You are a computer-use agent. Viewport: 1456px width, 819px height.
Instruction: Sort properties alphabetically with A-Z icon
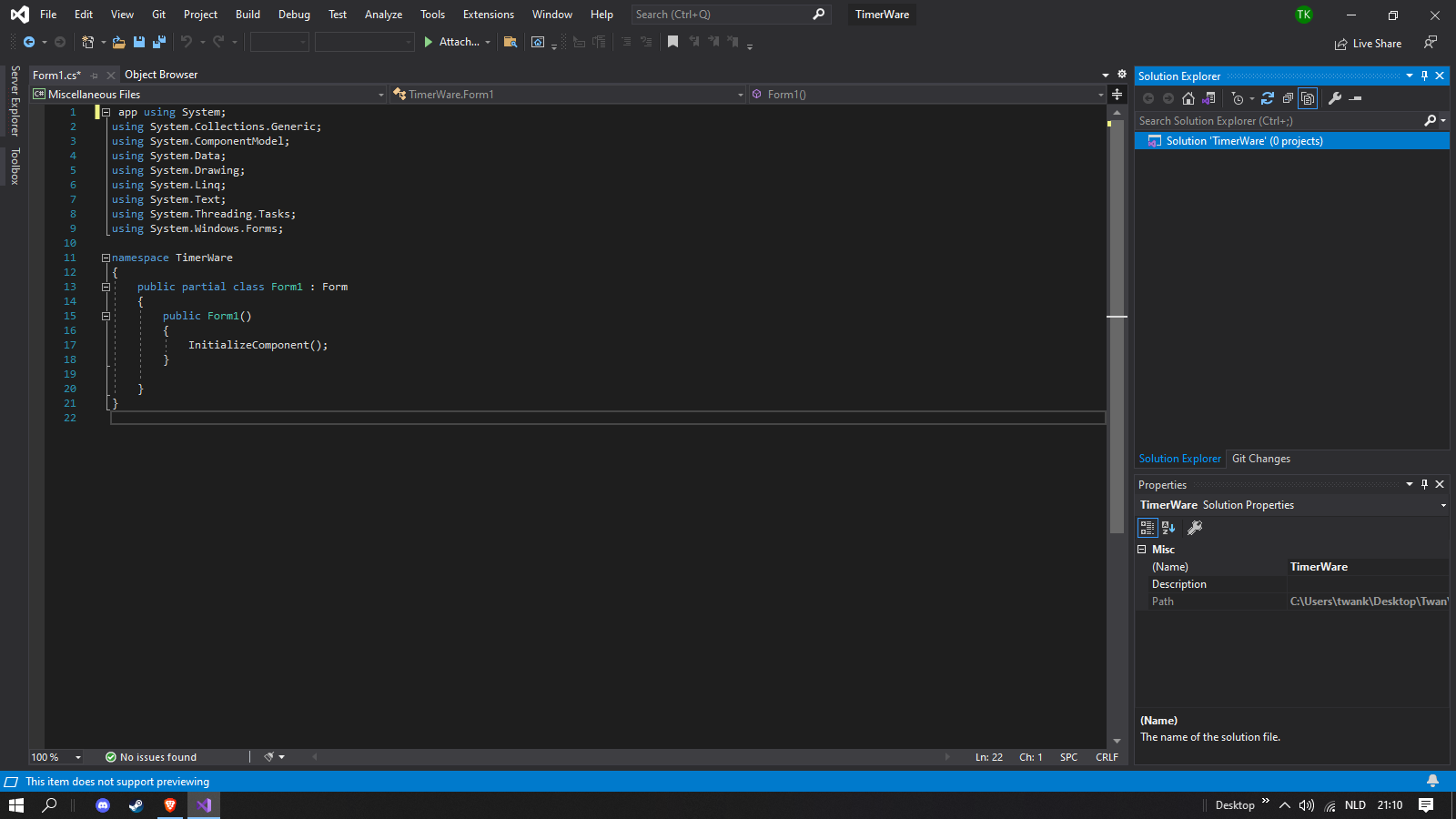pyautogui.click(x=1169, y=528)
